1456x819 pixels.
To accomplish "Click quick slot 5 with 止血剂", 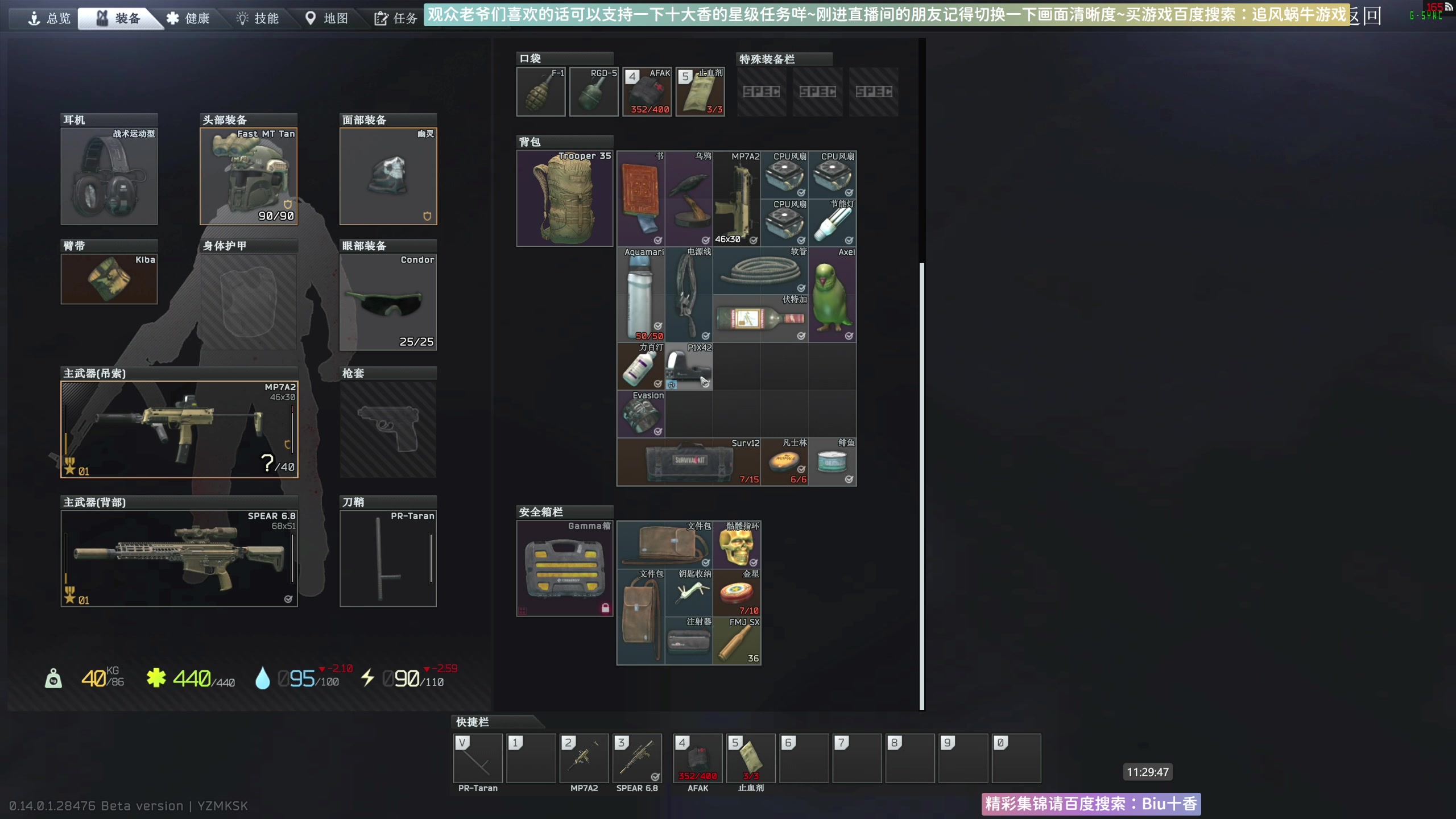I will 751,758.
